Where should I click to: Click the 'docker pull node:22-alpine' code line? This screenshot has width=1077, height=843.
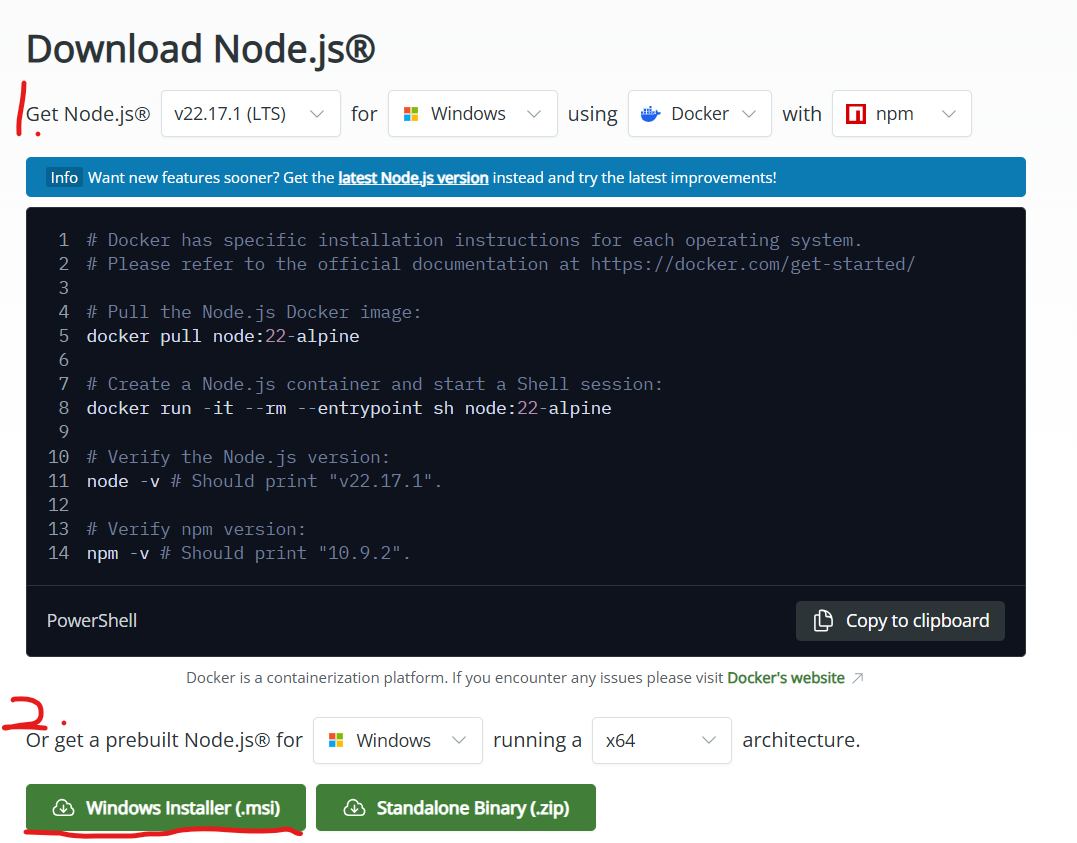223,336
